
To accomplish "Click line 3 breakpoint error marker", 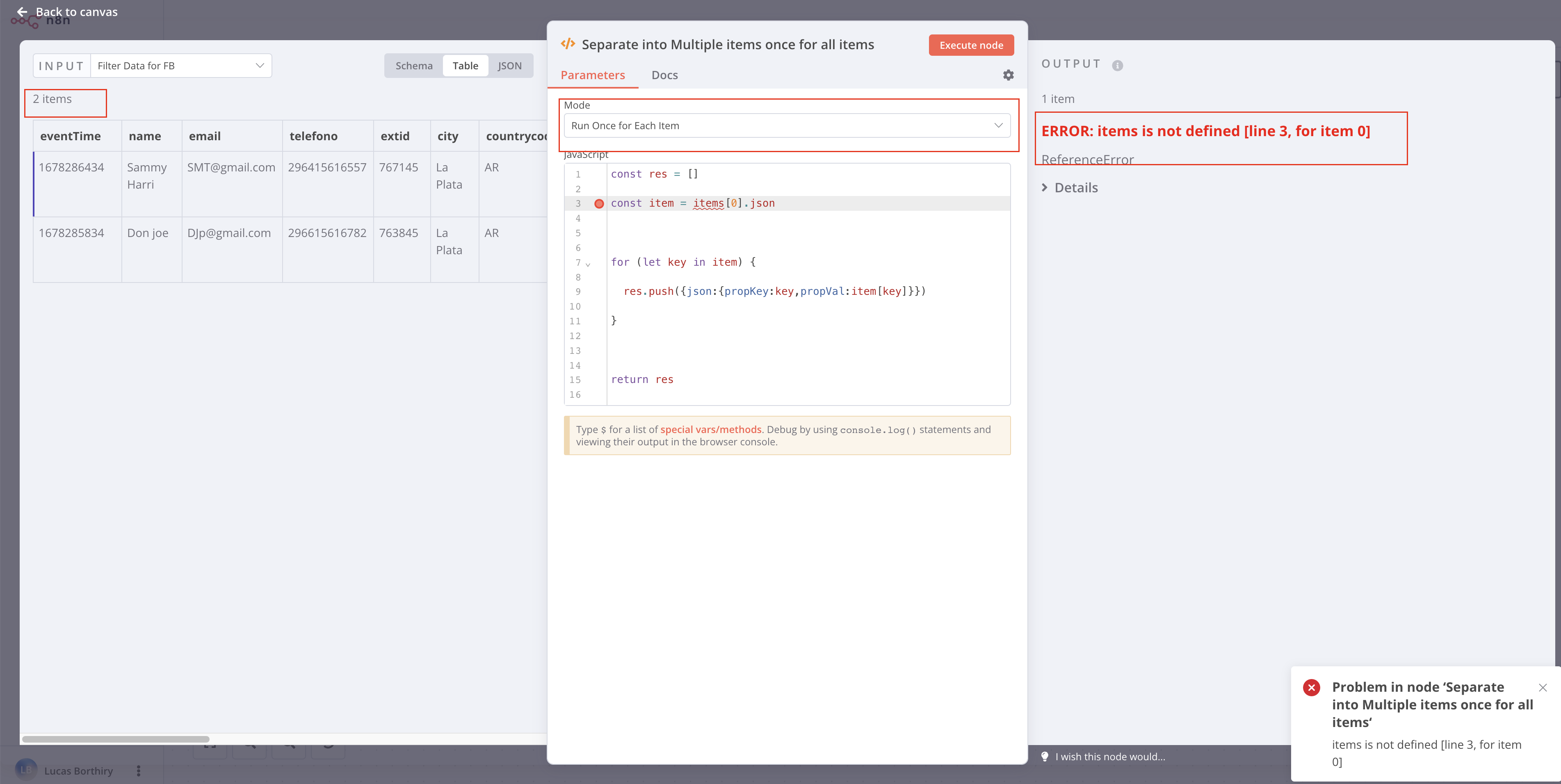I will point(599,203).
